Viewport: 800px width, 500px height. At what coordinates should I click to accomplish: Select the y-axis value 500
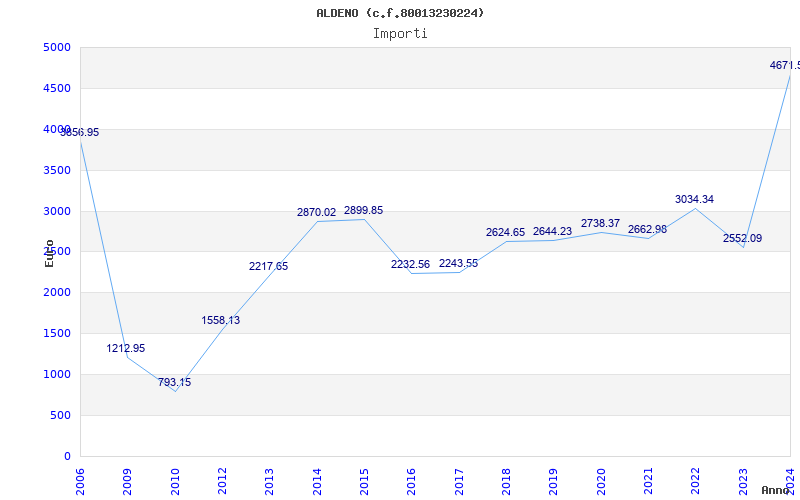tap(60, 415)
